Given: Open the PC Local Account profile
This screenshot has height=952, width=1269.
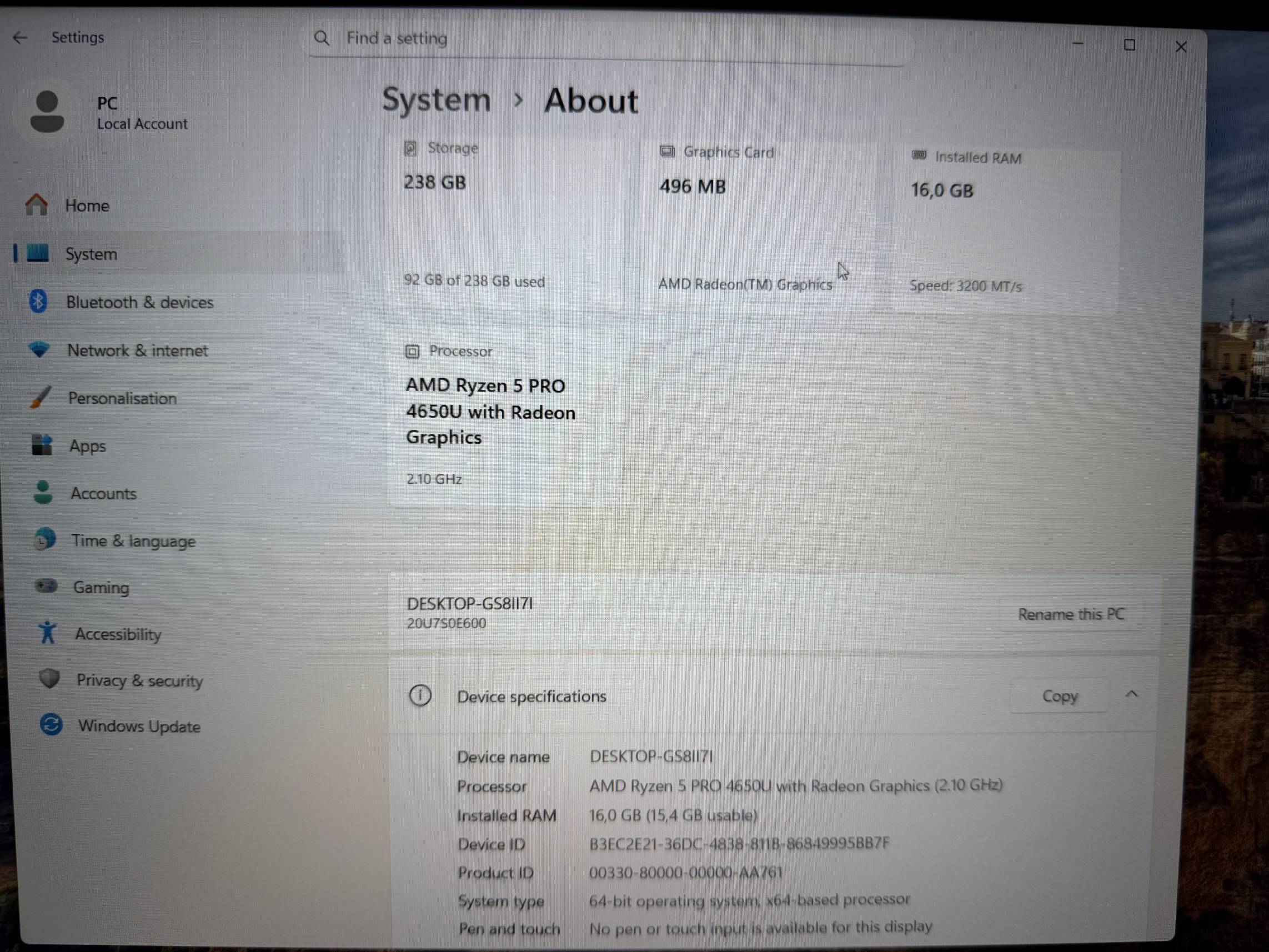Looking at the screenshot, I should point(109,112).
